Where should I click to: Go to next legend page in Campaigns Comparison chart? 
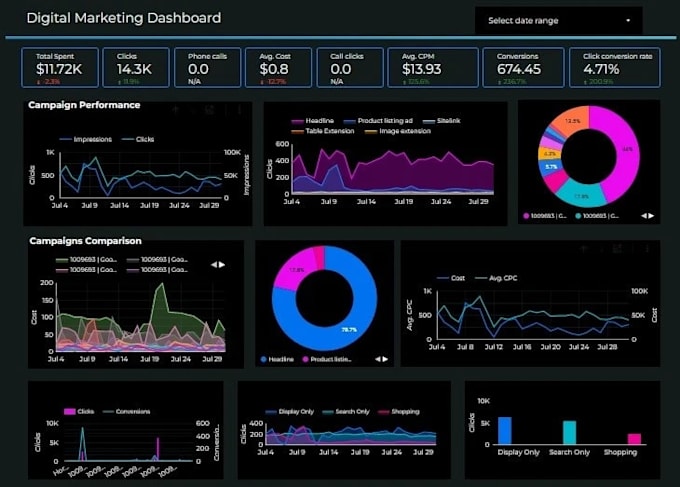222,265
